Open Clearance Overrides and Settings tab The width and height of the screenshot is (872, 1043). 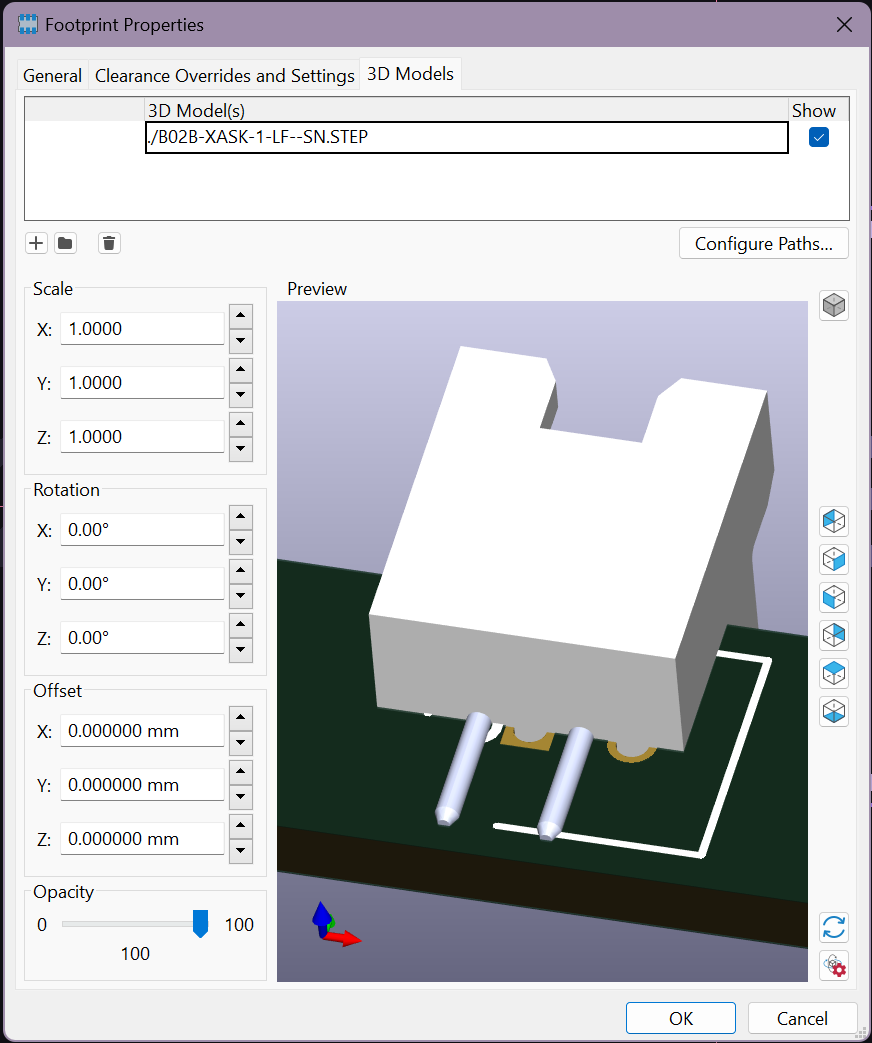point(224,76)
